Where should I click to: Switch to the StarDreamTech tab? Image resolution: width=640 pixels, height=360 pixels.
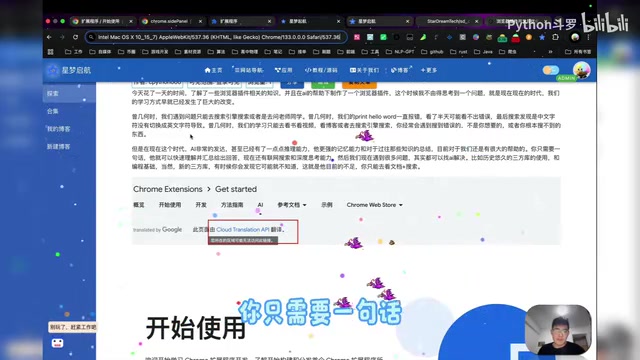click(447, 21)
